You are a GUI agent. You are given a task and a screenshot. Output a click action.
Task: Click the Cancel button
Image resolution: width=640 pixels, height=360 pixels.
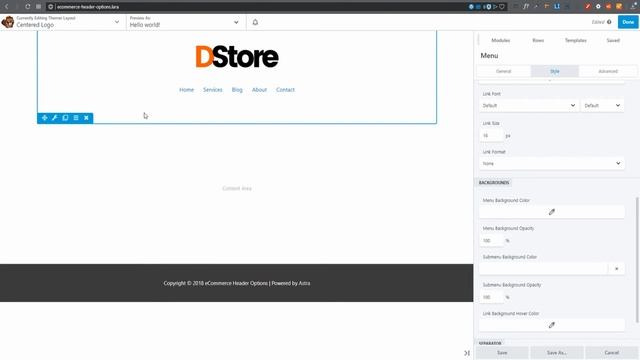point(611,353)
